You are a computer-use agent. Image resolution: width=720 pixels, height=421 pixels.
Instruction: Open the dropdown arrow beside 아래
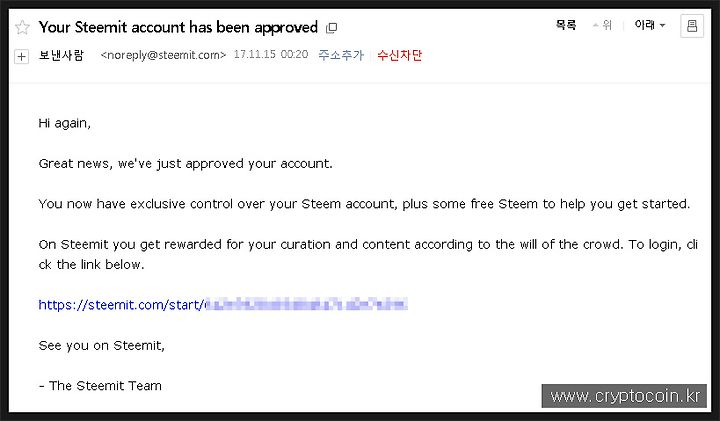[662, 26]
